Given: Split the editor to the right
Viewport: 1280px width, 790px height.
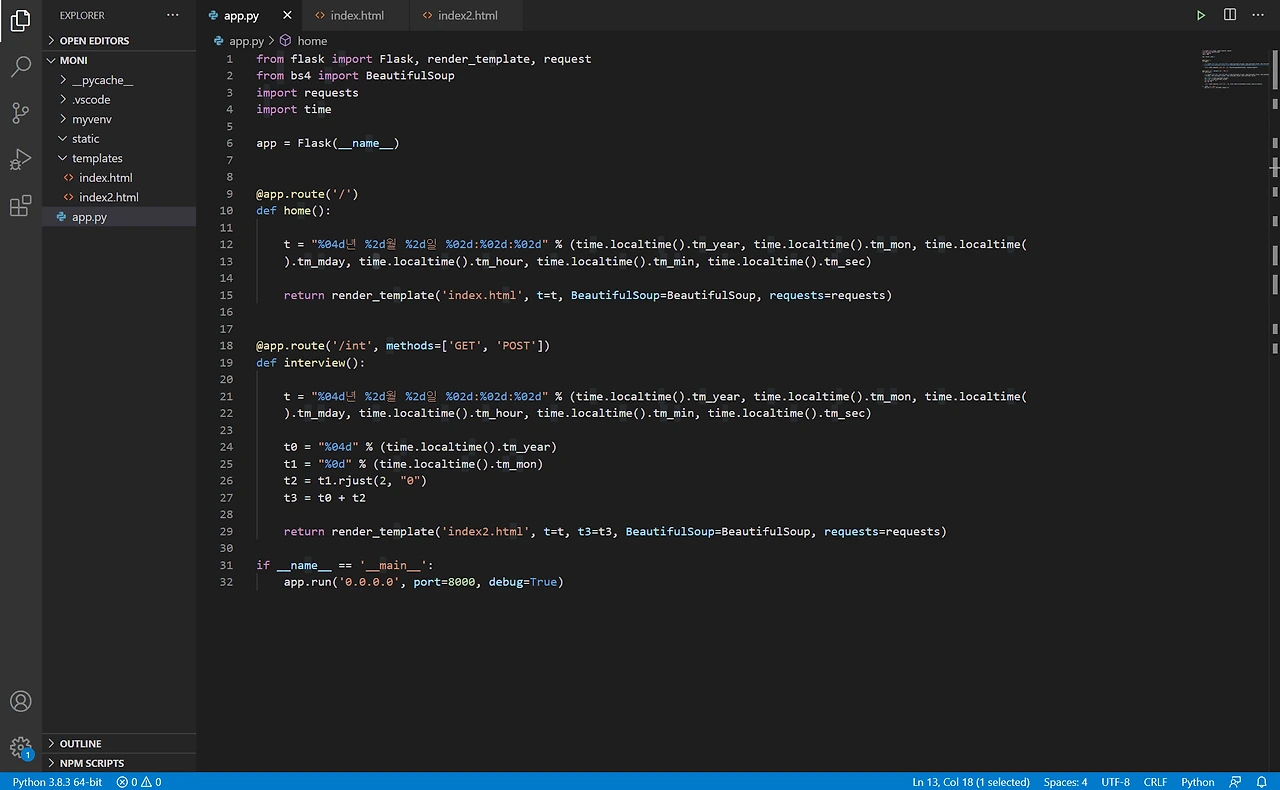Looking at the screenshot, I should point(1230,15).
